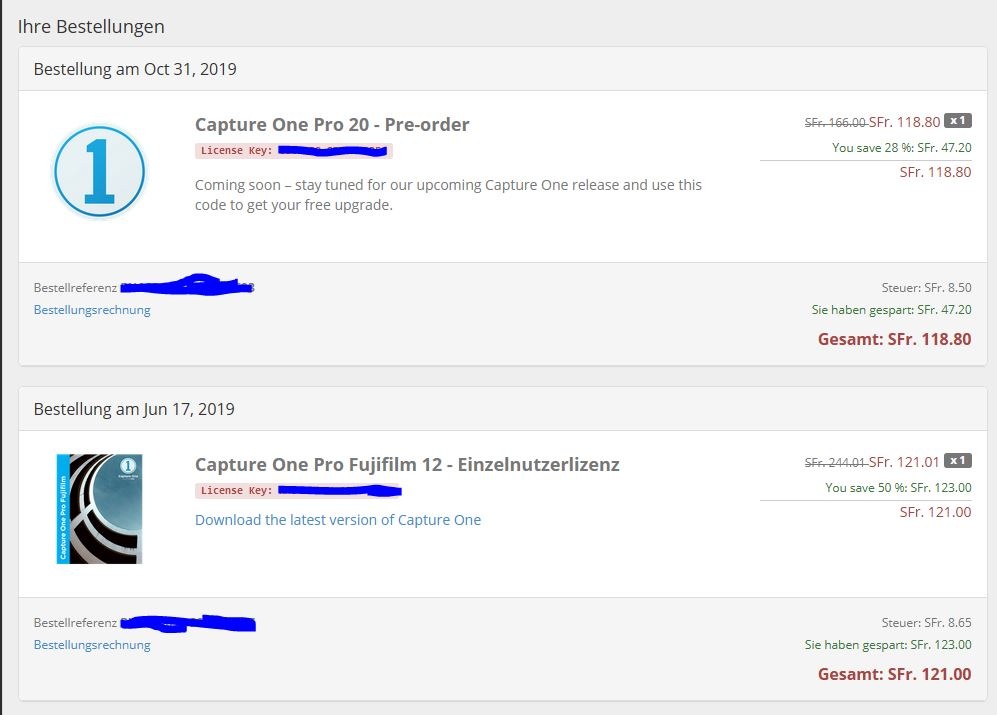The image size is (997, 715).
Task: Click the Bestellung am Jun 17, 2019 header
Action: [134, 409]
